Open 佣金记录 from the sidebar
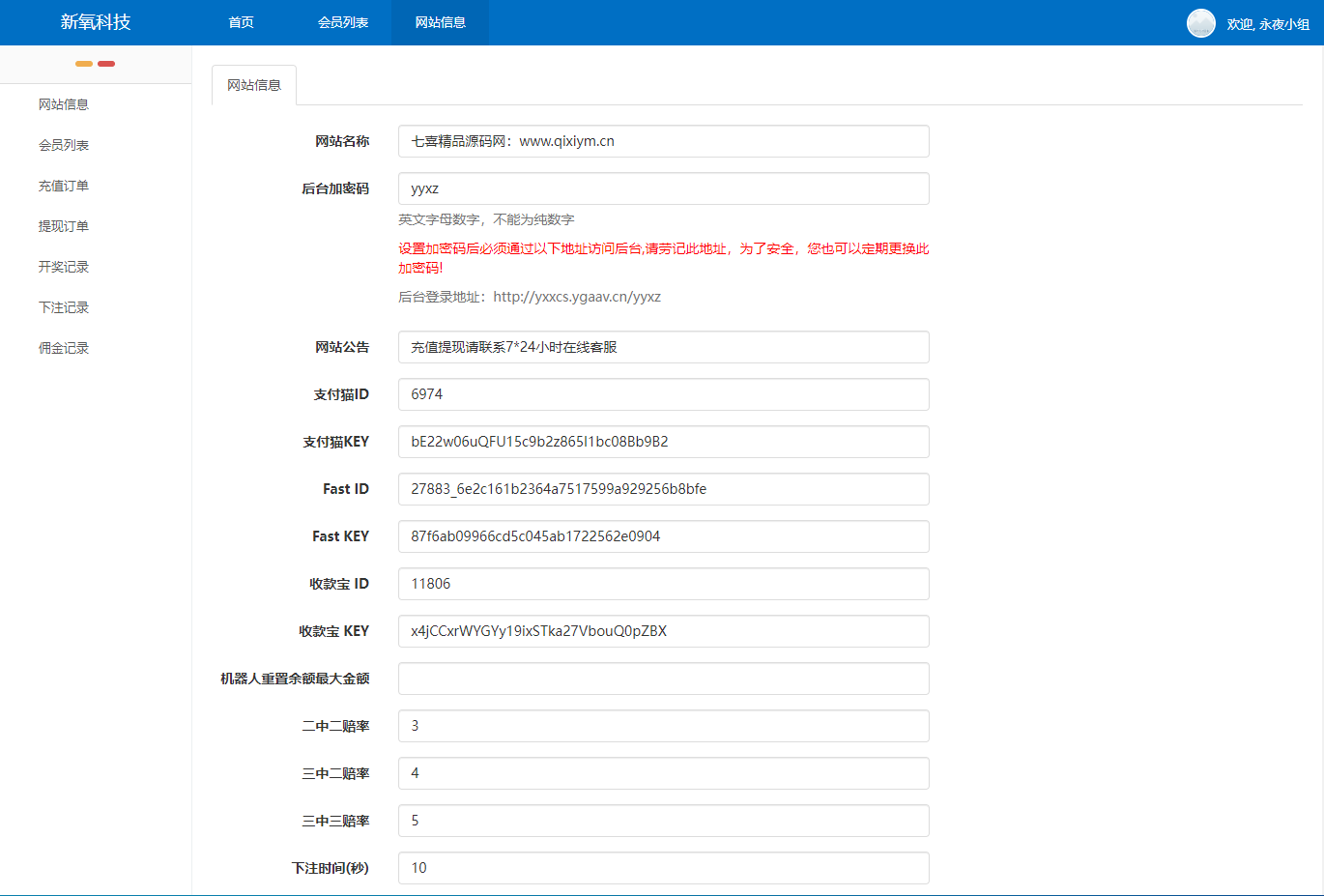The width and height of the screenshot is (1324, 896). coord(64,347)
